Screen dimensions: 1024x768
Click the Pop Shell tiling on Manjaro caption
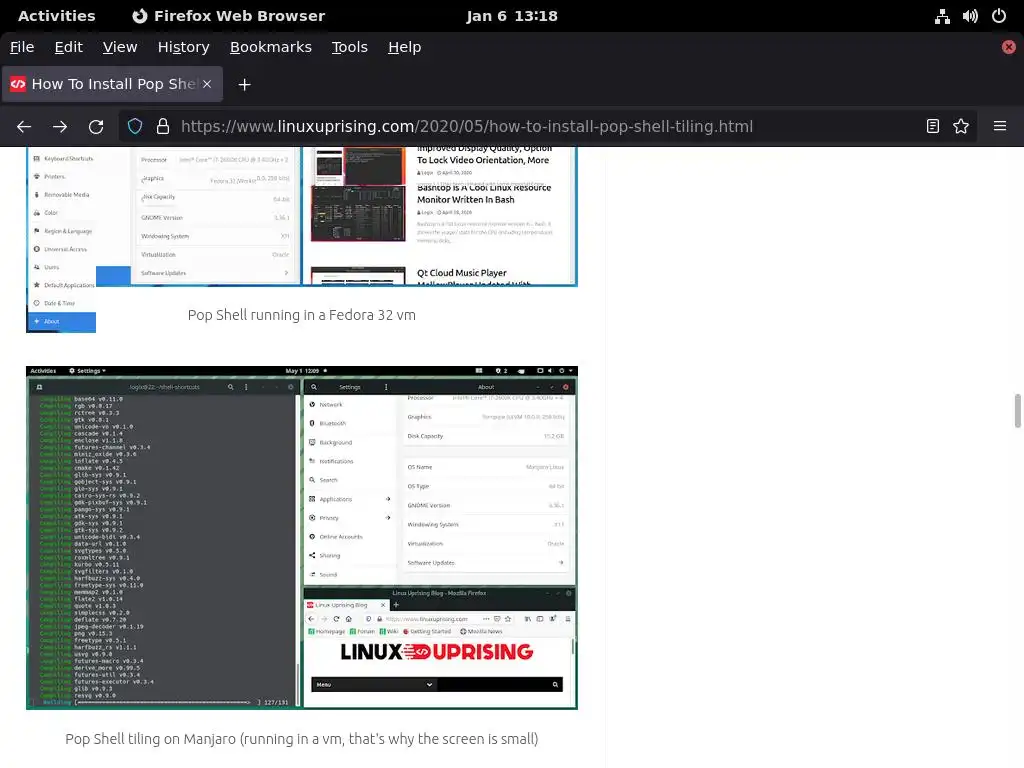302,739
